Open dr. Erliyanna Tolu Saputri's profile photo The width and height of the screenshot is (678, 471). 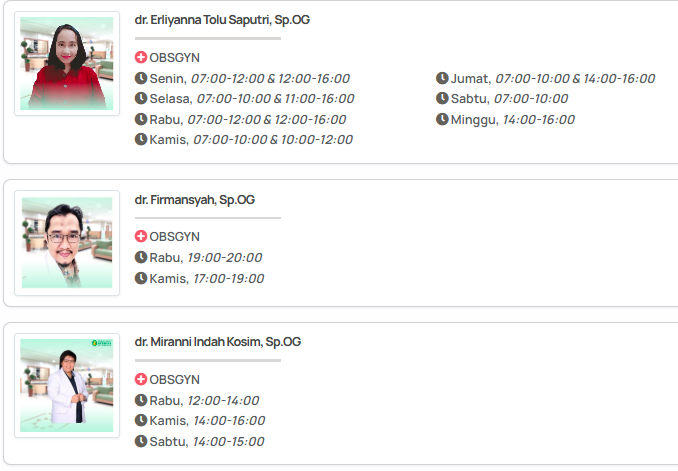pyautogui.click(x=67, y=63)
